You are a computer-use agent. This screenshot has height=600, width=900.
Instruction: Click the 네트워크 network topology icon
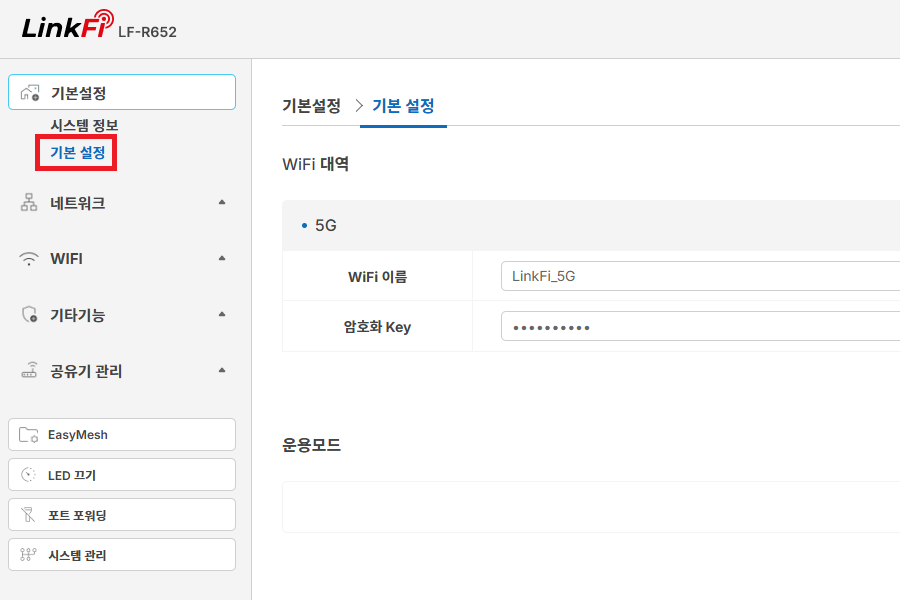pyautogui.click(x=29, y=202)
